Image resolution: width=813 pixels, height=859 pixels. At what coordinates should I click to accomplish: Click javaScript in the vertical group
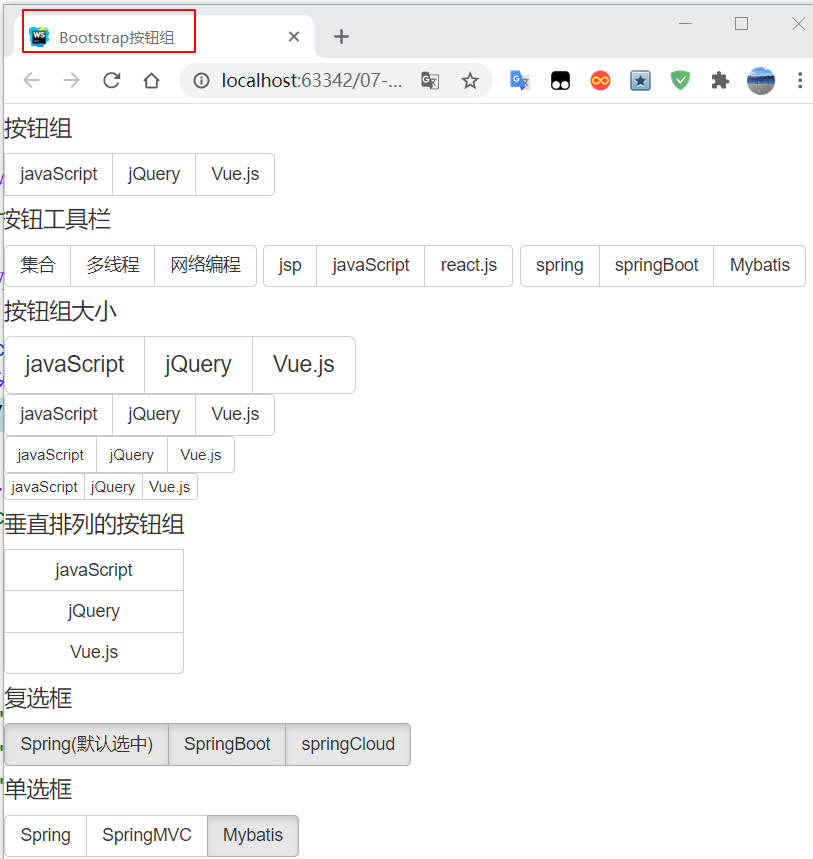[94, 570]
